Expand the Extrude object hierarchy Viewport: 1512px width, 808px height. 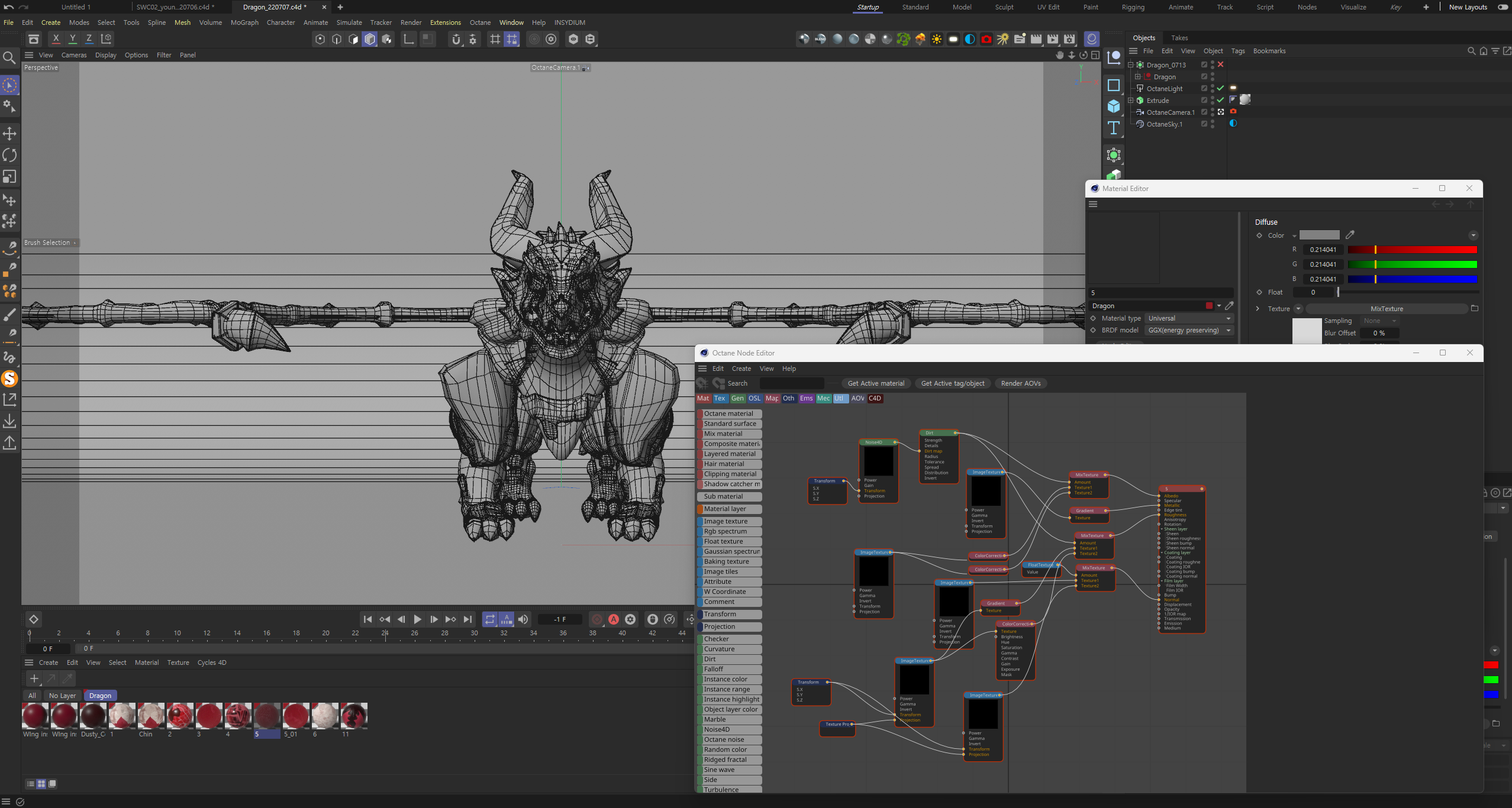coord(1130,100)
